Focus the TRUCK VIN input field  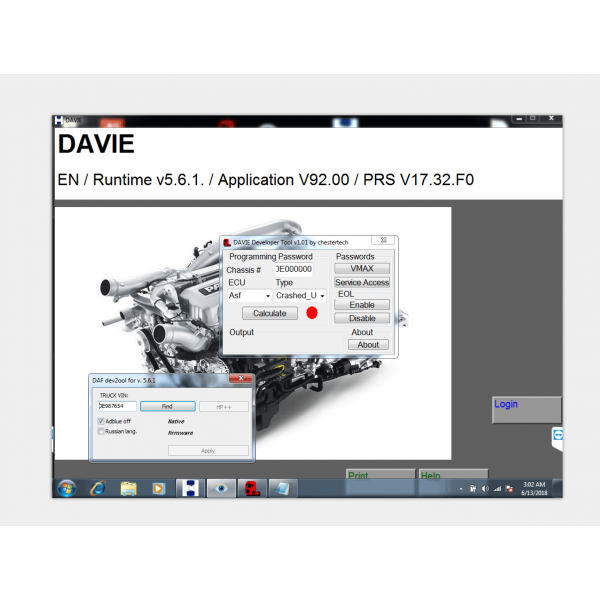click(117, 406)
